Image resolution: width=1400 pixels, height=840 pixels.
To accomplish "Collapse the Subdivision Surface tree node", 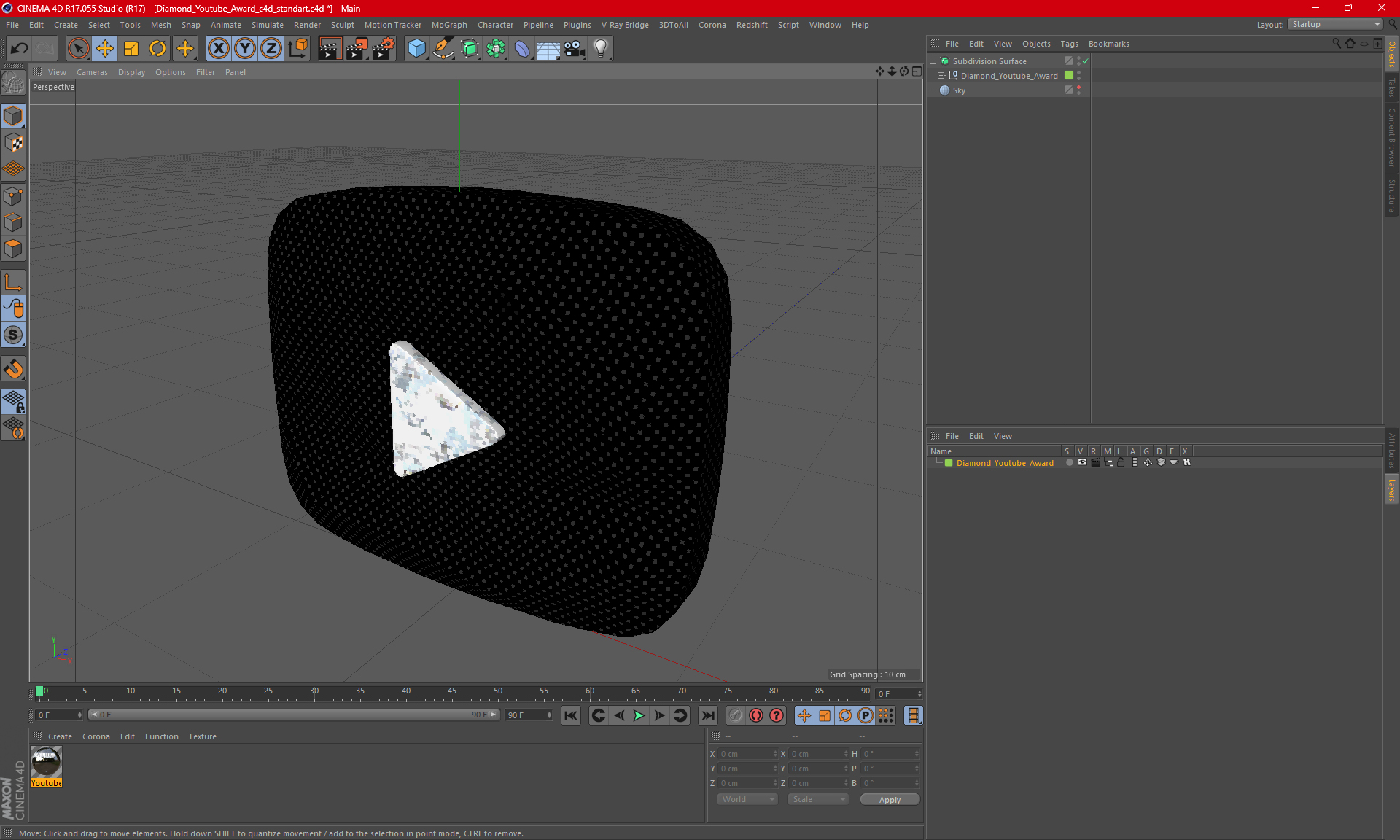I will click(x=933, y=61).
